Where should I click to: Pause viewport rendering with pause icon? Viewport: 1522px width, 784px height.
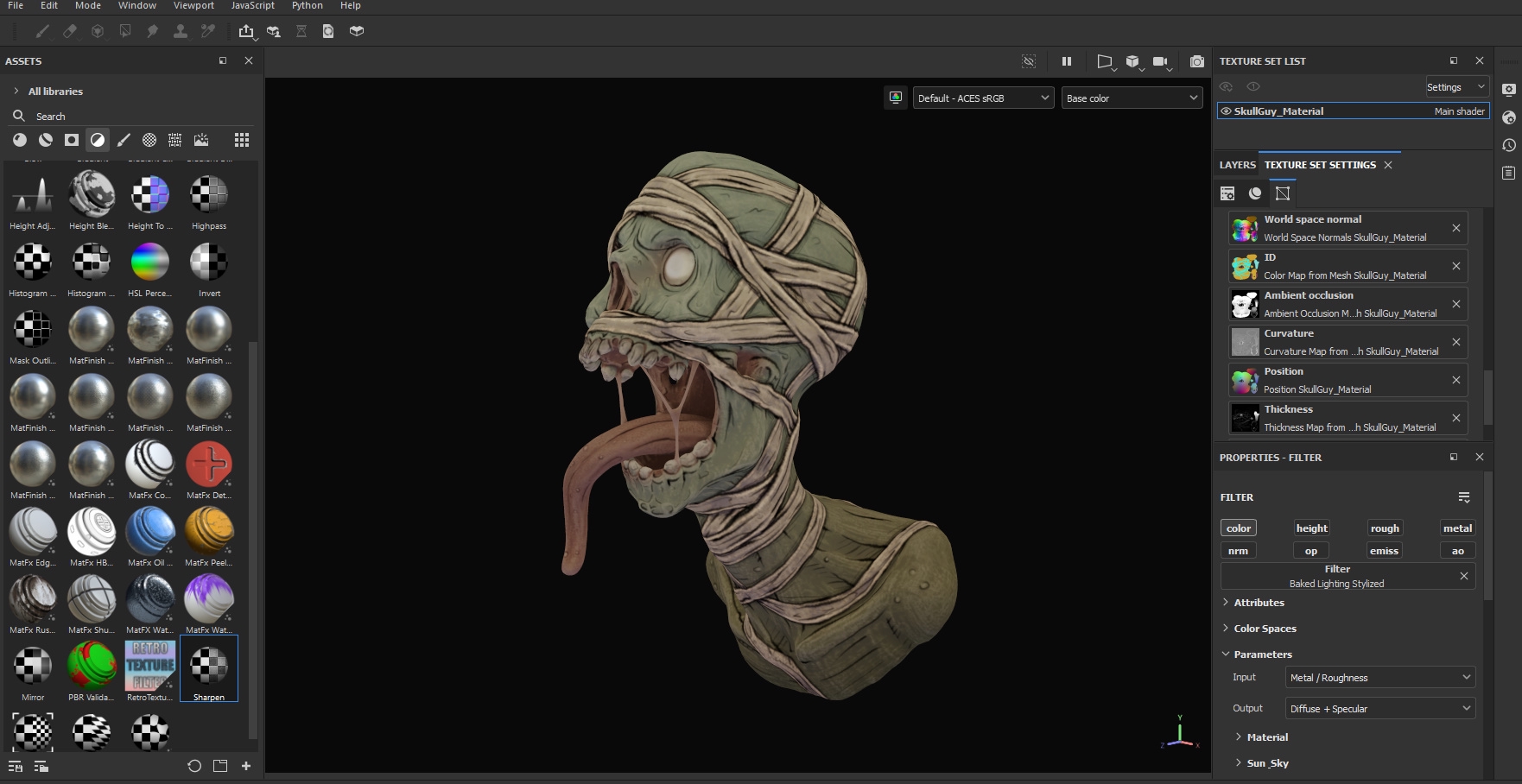[1067, 61]
